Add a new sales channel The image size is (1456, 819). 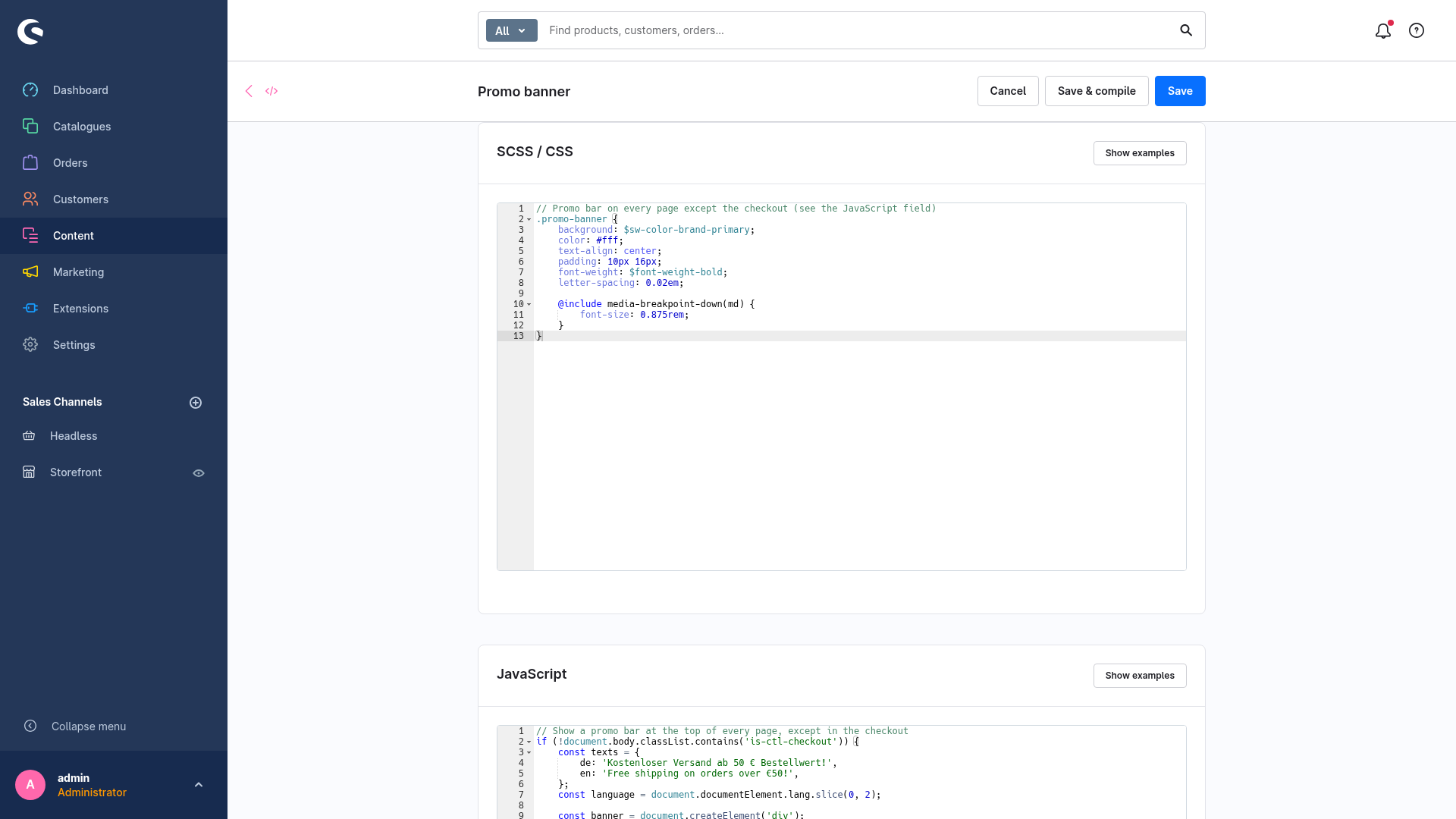[196, 403]
